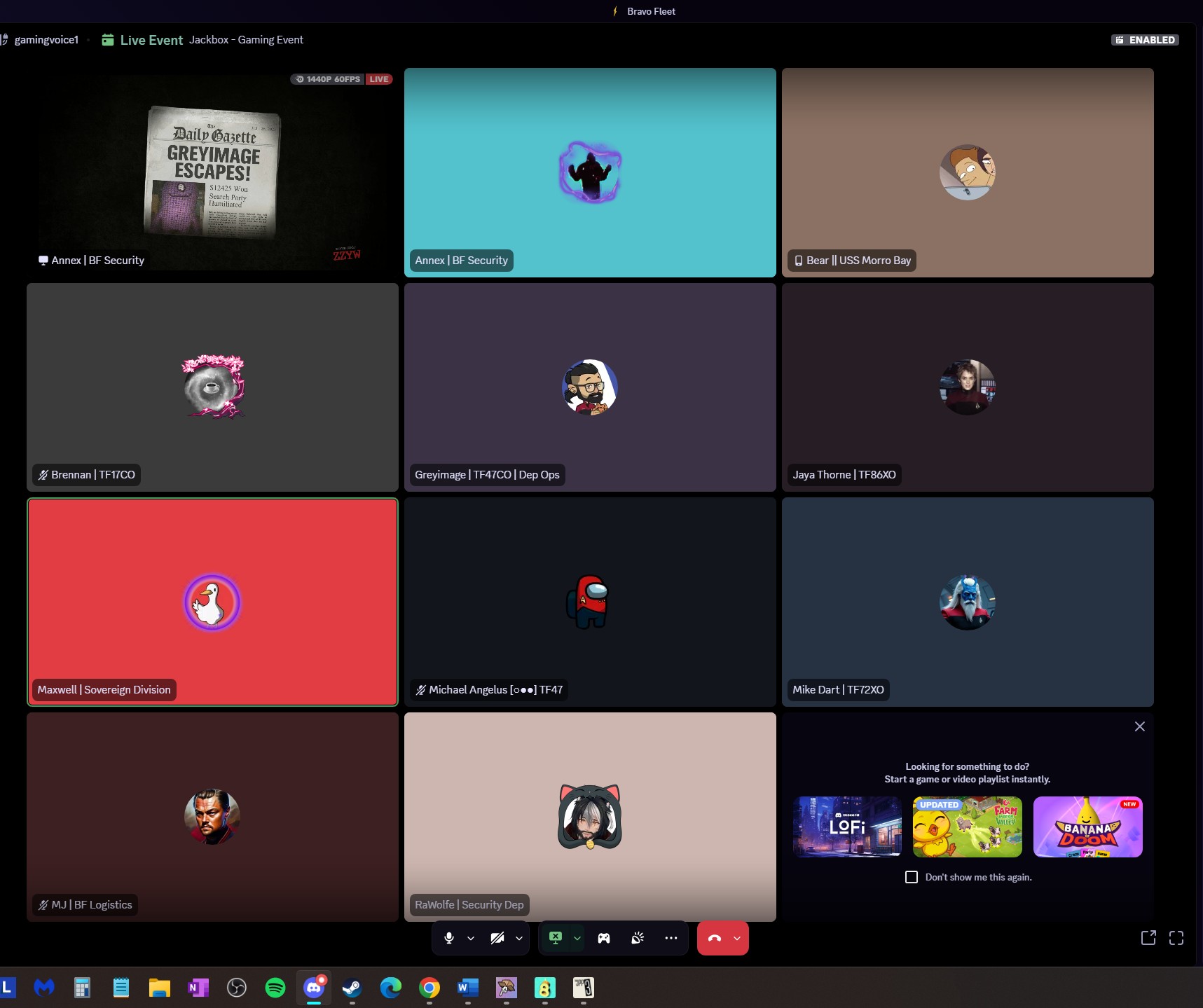Start the Banana Doom game
Viewport: 1203px width, 1008px height.
1087,827
